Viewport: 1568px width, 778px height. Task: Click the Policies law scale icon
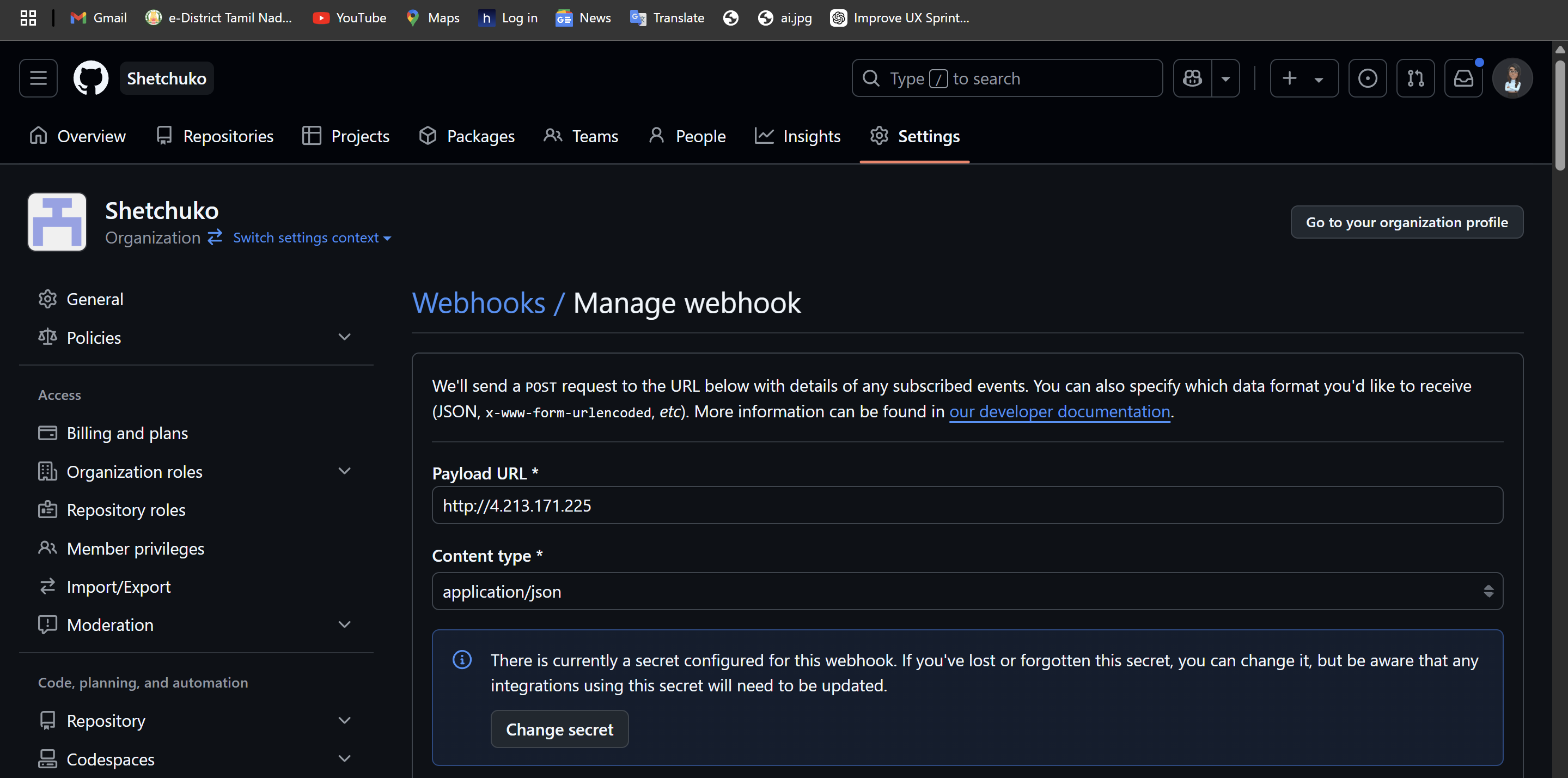tap(47, 337)
